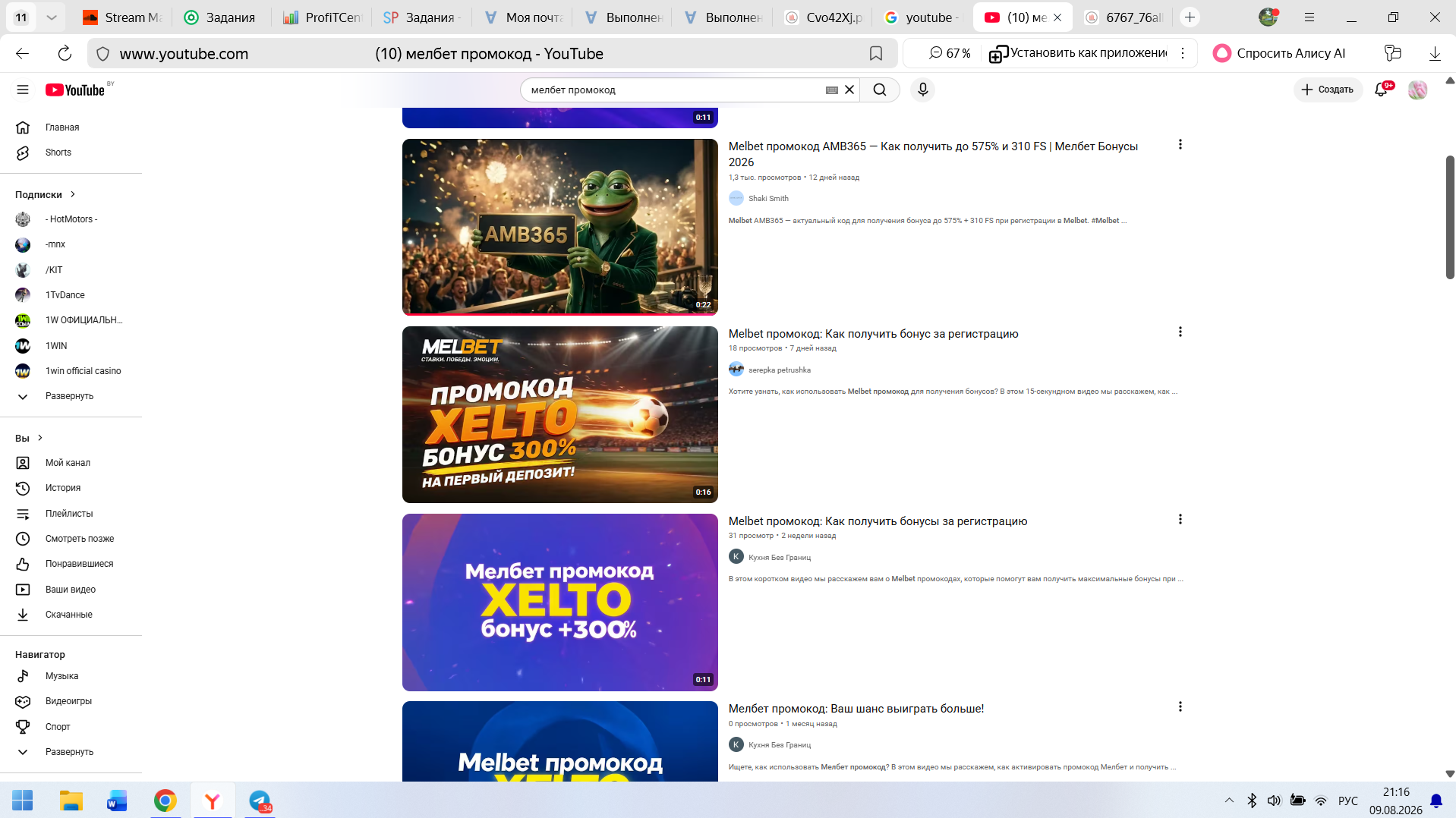Go back with browser back arrow
1456x818 pixels.
[x=22, y=53]
